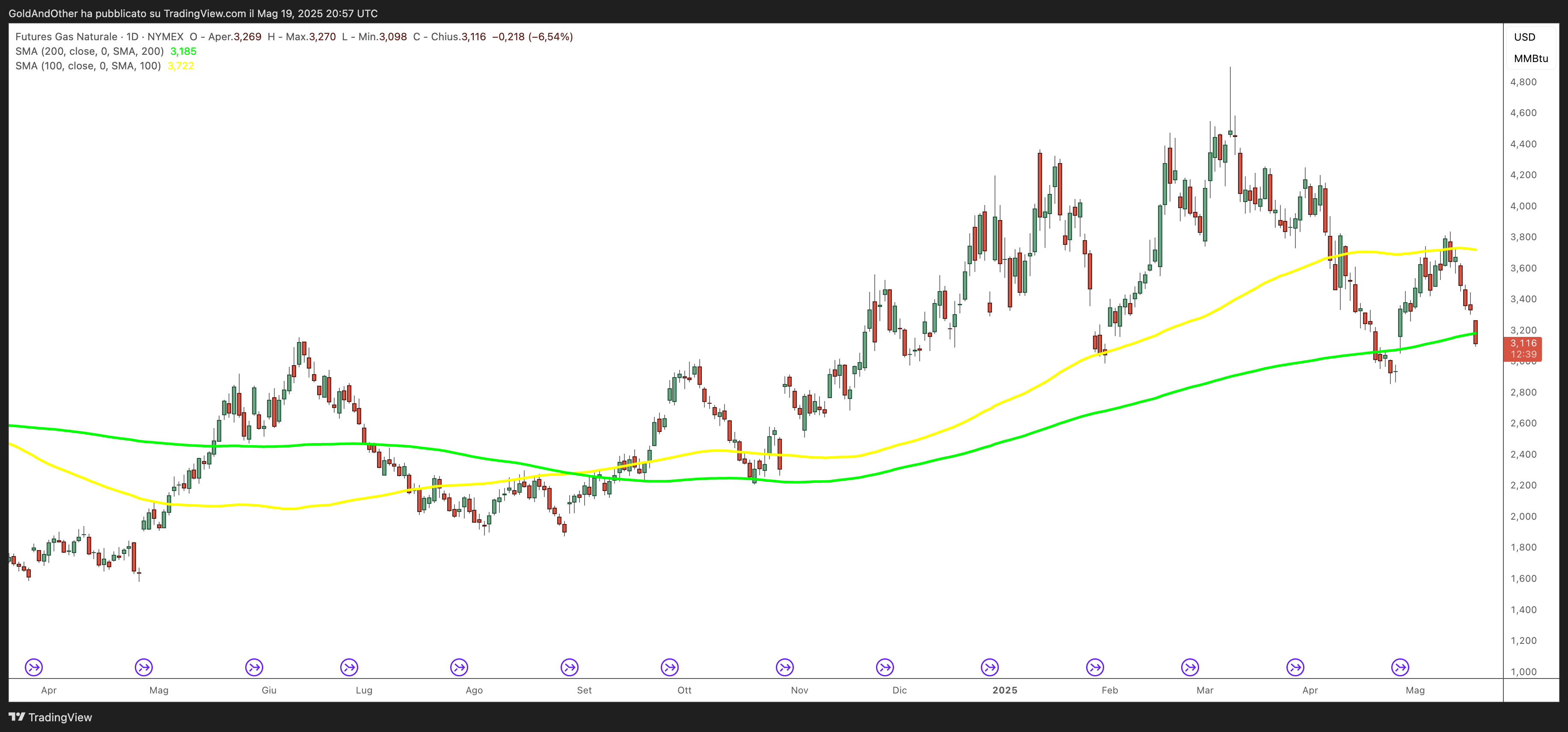Click the 3,400 price axis label
1568x732 pixels.
coord(1523,299)
